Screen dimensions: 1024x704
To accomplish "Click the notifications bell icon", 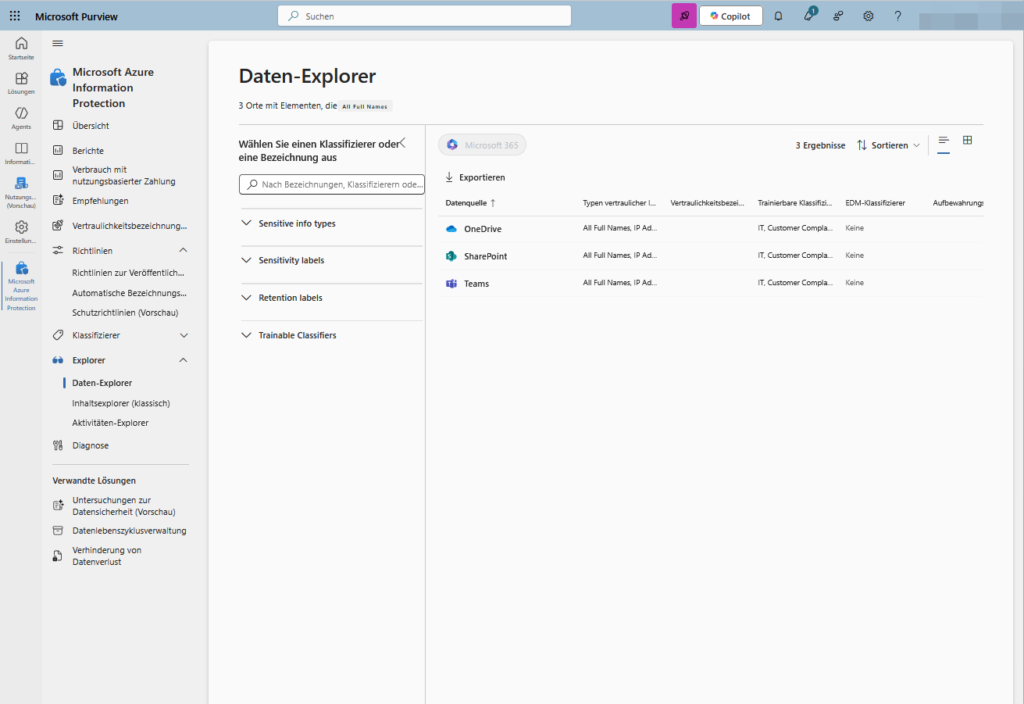I will point(778,16).
